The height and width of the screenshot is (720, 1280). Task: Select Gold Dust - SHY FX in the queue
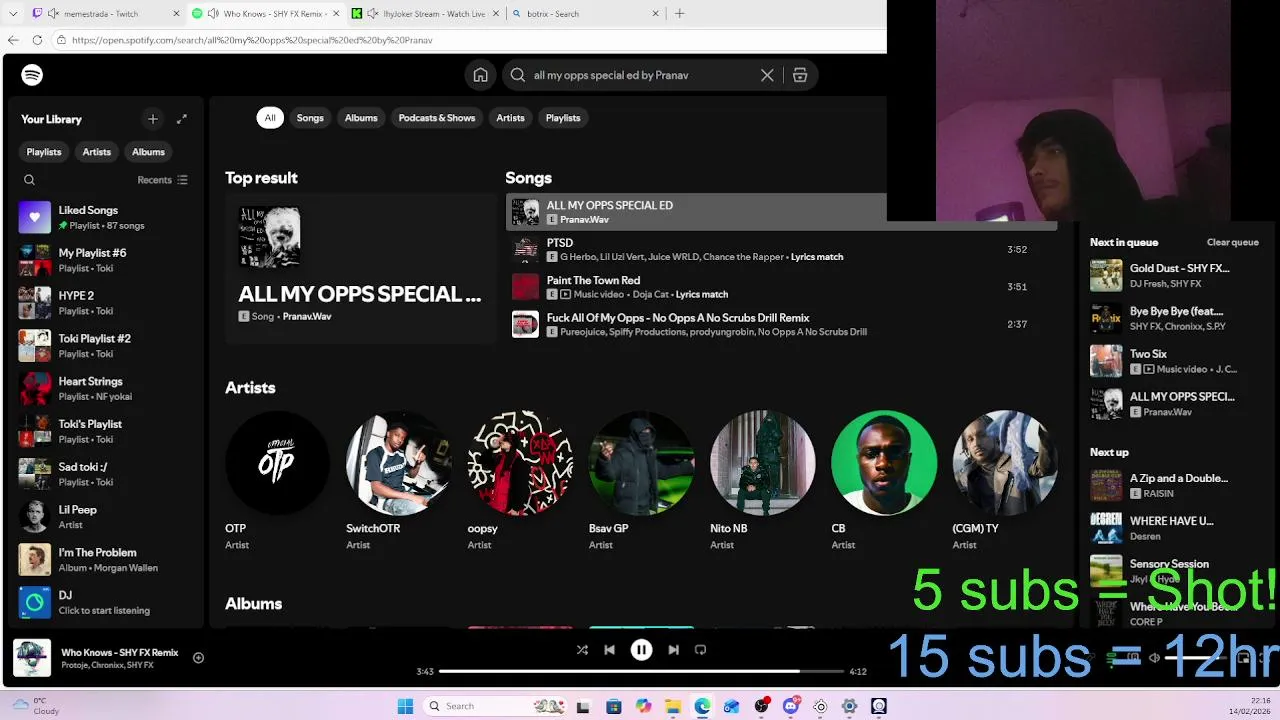[1175, 275]
